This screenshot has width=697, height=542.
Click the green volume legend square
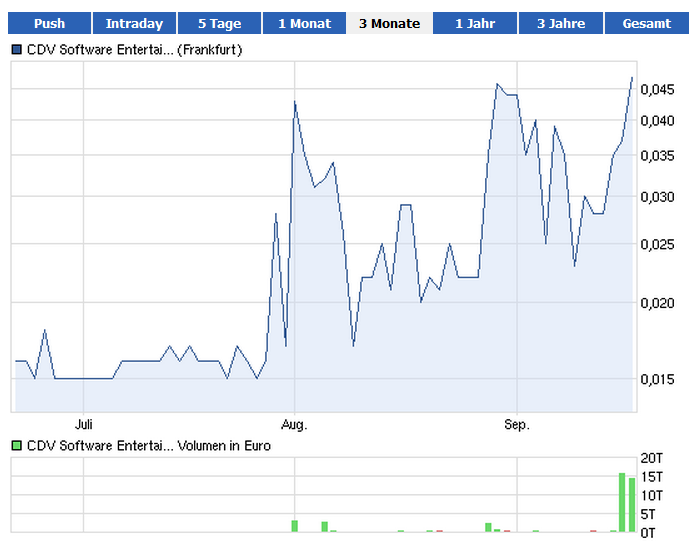point(17,445)
